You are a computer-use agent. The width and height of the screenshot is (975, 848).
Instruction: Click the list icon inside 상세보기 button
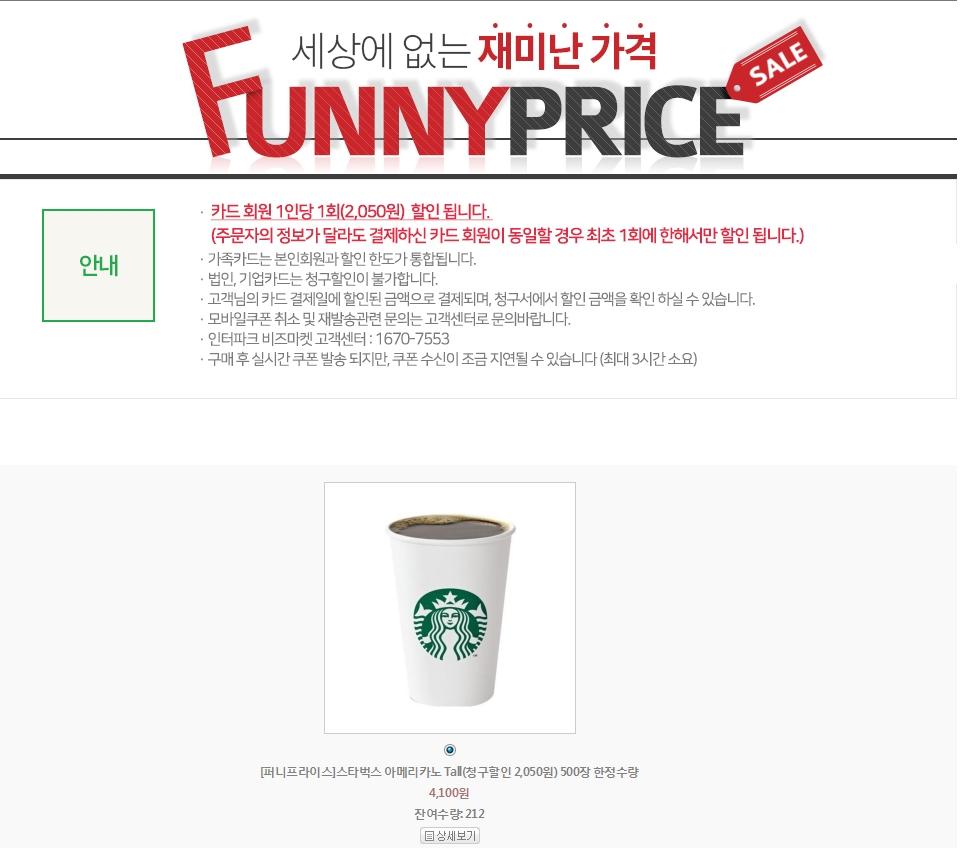(429, 836)
